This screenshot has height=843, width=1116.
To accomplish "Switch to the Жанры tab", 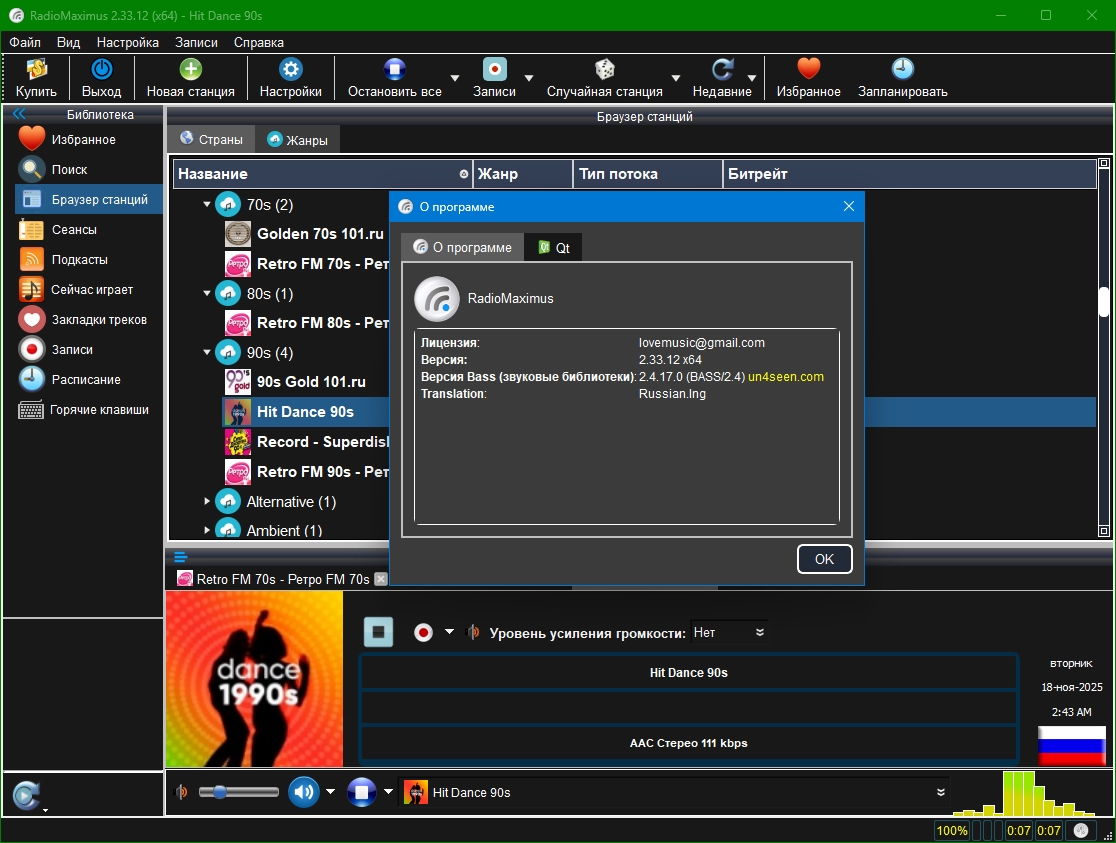I will click(298, 140).
